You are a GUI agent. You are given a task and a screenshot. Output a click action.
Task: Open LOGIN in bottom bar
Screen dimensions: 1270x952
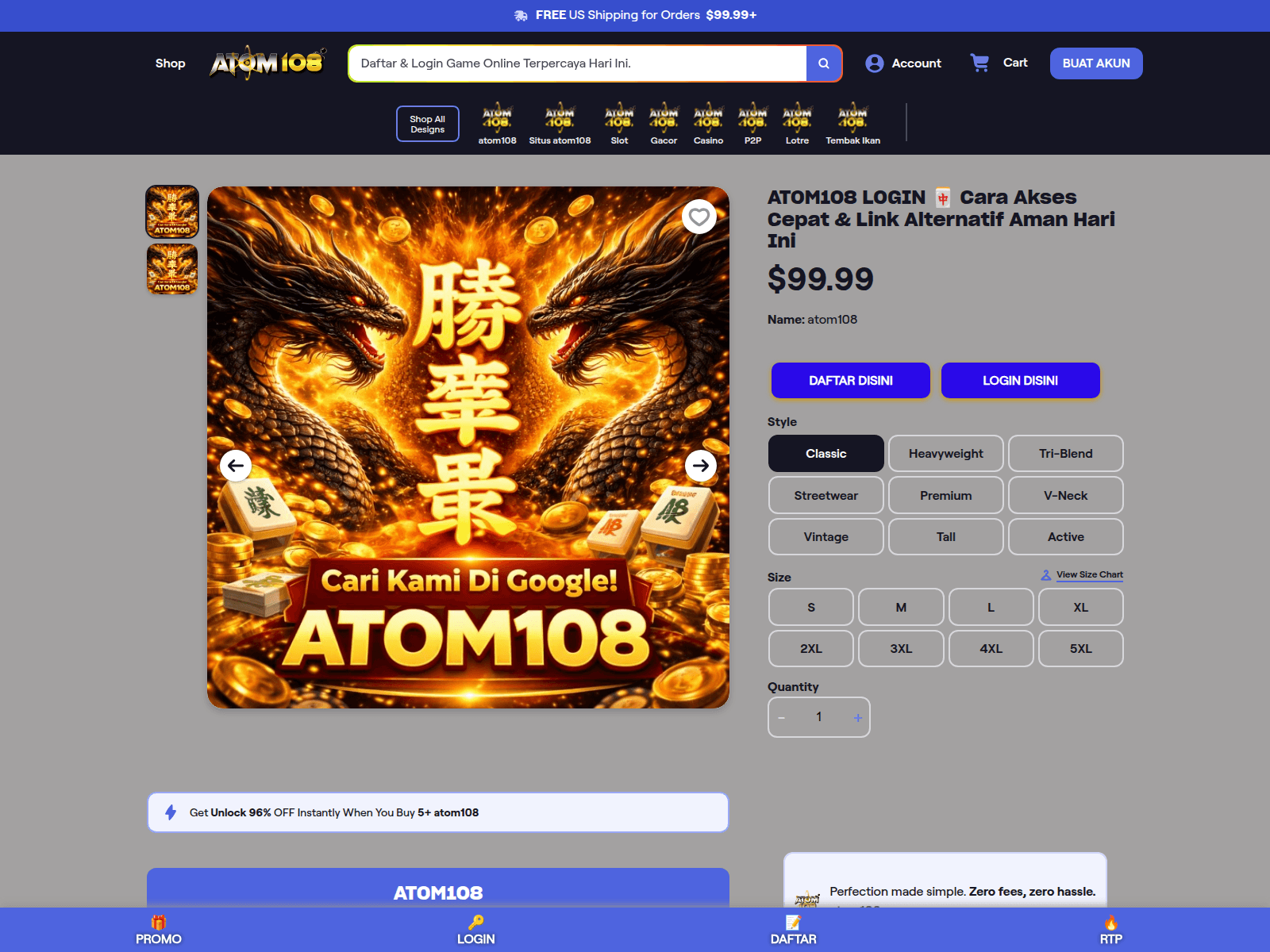coord(476,931)
